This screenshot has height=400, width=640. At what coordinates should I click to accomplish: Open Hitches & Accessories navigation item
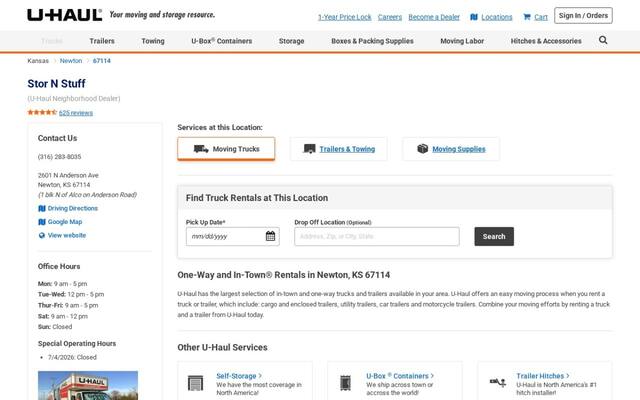pyautogui.click(x=546, y=41)
